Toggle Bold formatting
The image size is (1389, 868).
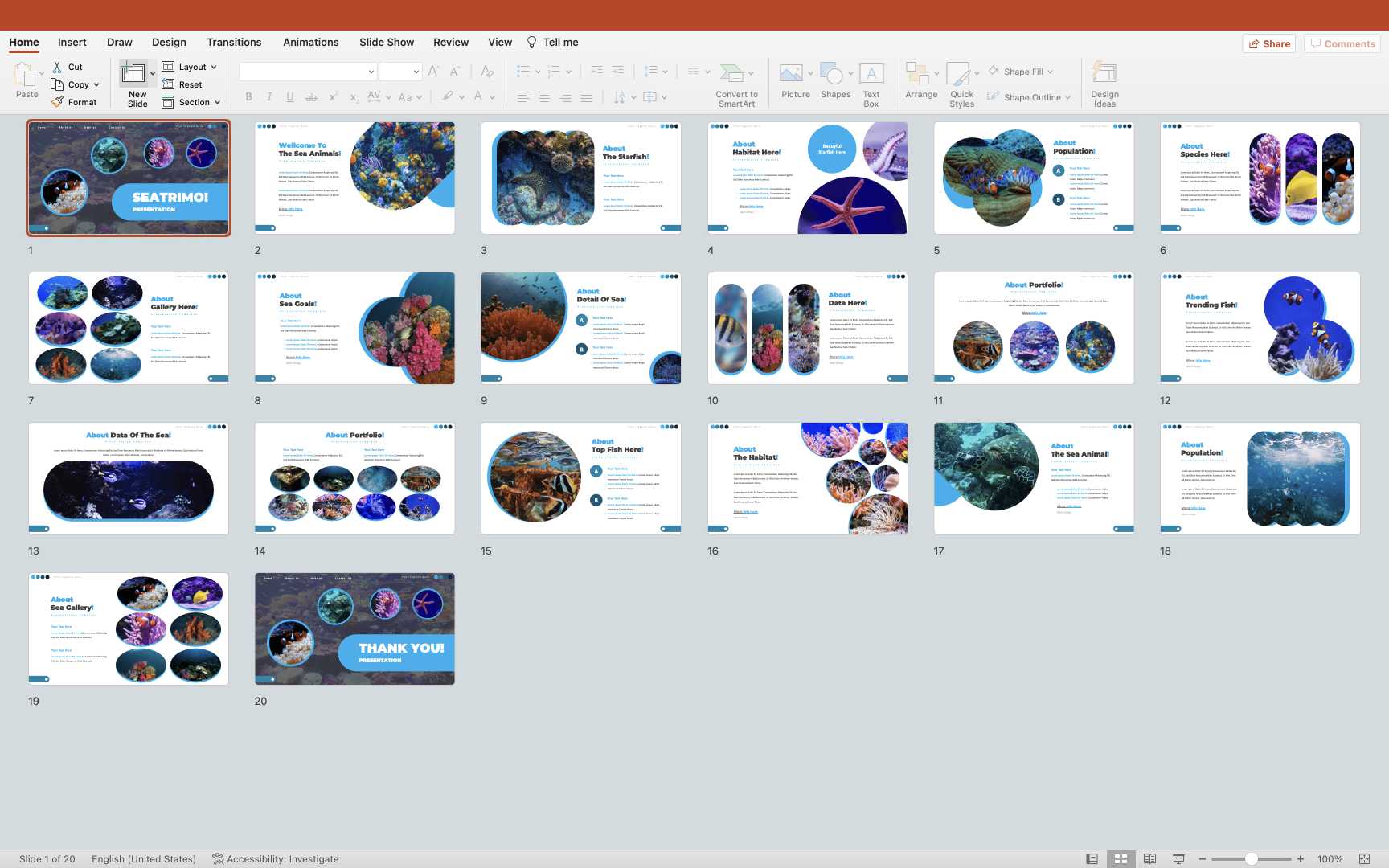point(248,97)
